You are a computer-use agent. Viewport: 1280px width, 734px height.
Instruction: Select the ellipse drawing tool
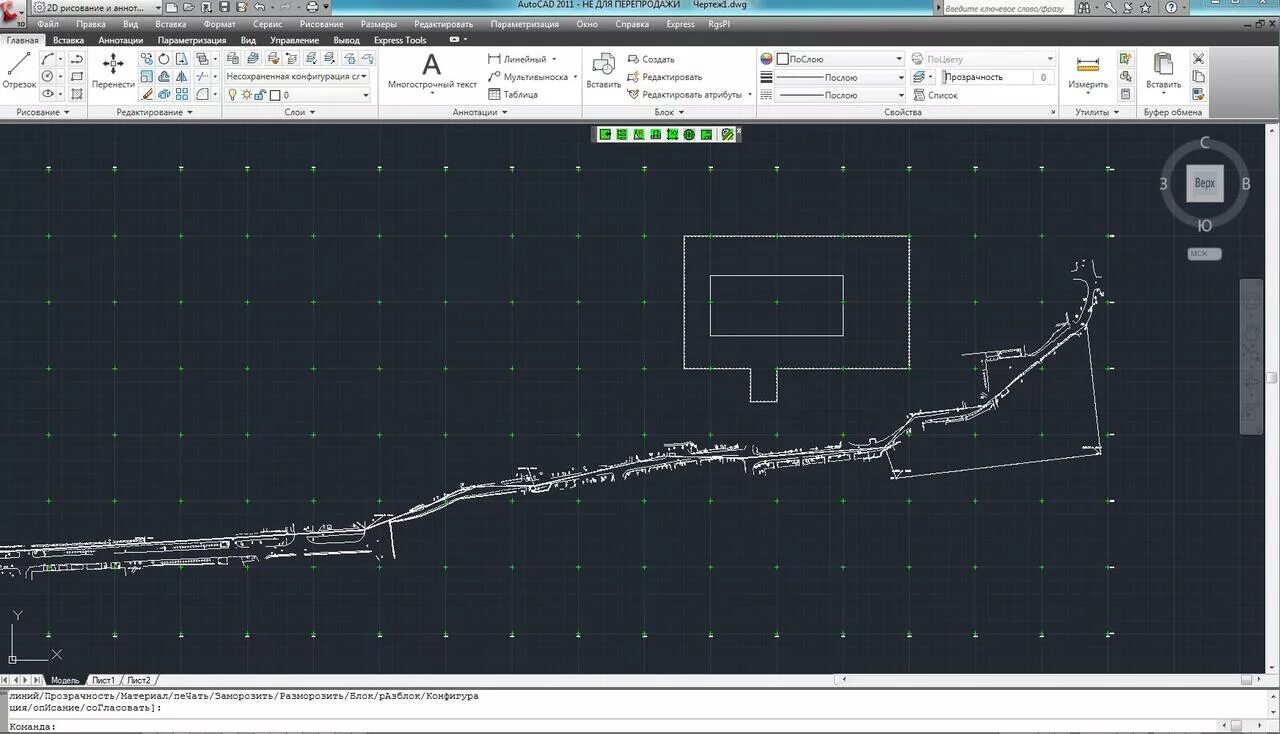pyautogui.click(x=48, y=94)
